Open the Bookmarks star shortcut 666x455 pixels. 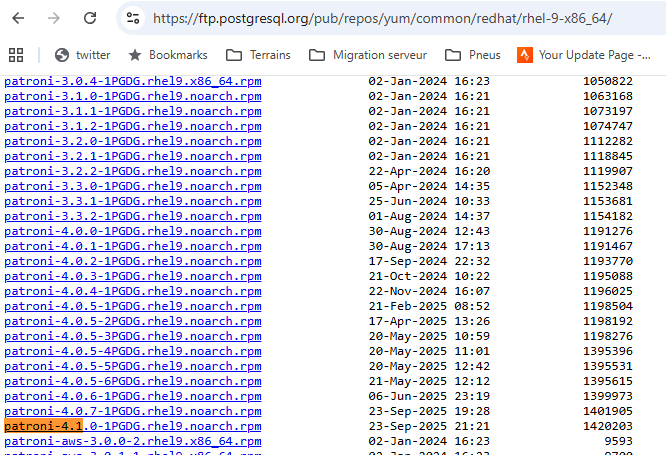(x=169, y=54)
